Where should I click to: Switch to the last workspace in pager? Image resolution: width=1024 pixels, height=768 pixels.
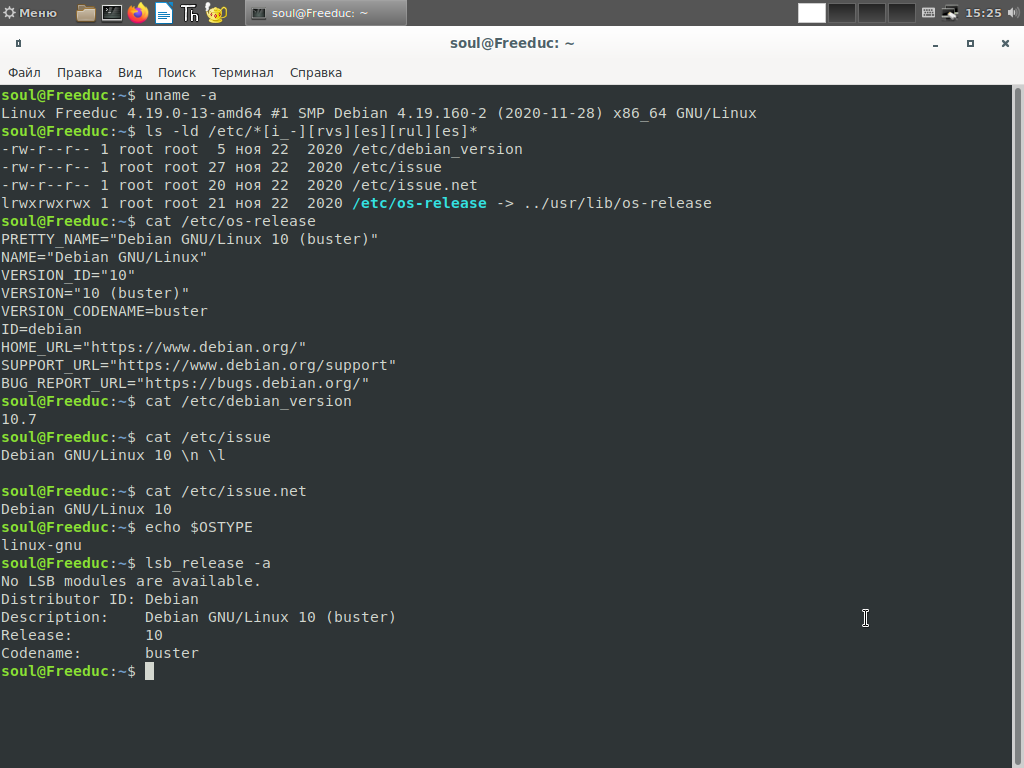[x=901, y=13]
